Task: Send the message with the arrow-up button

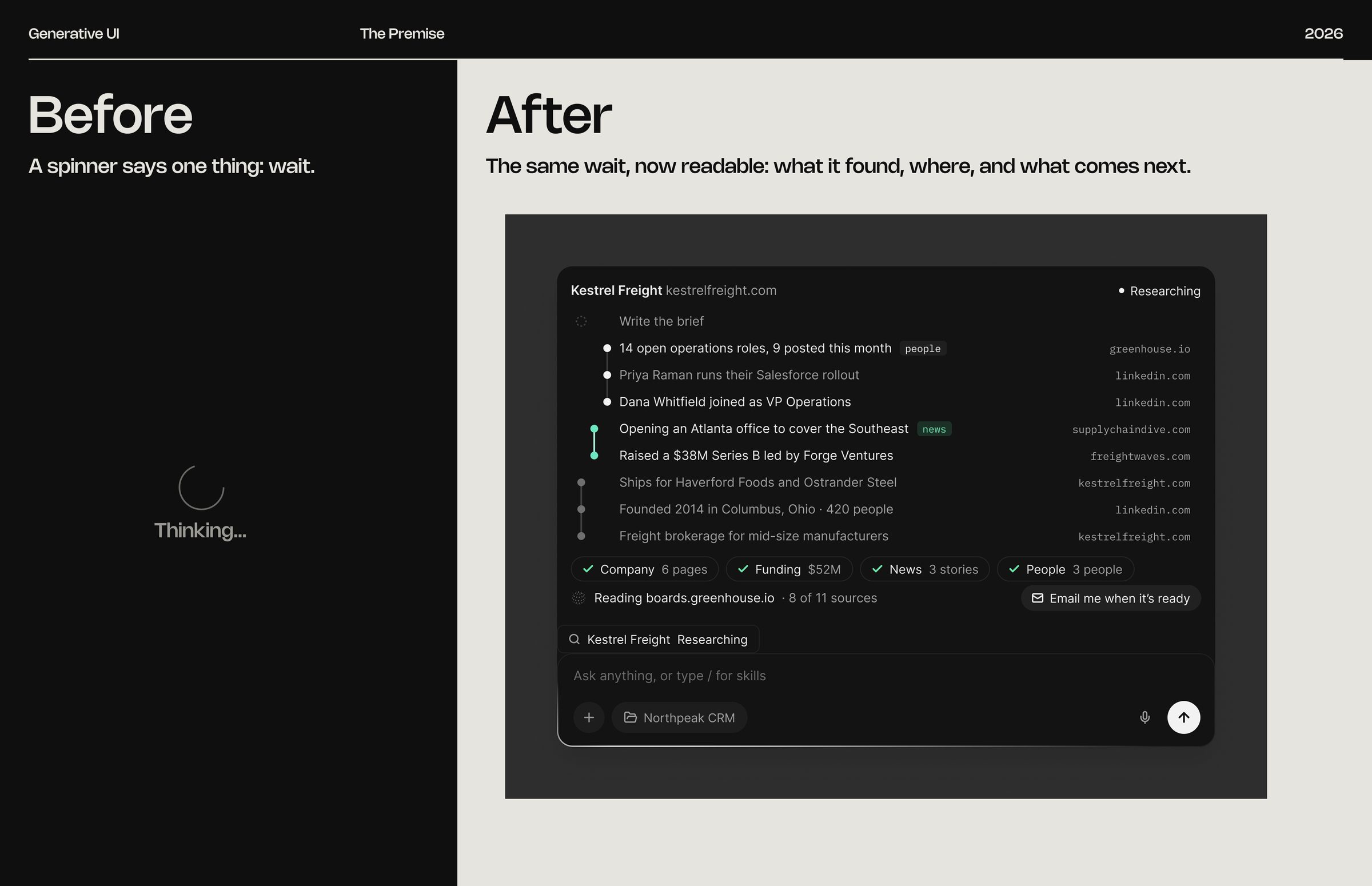Action: [1183, 717]
